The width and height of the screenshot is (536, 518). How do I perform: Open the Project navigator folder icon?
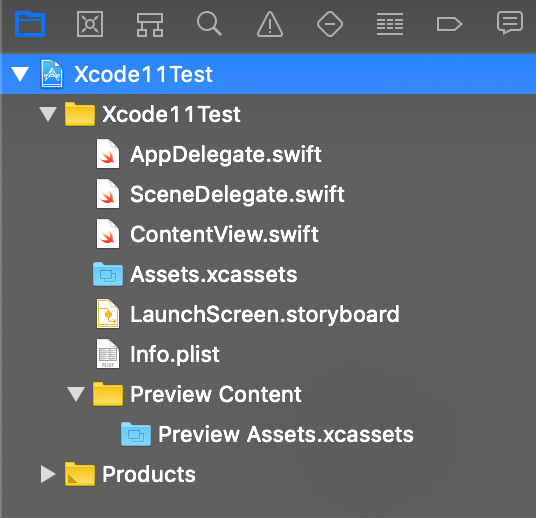coord(30,24)
